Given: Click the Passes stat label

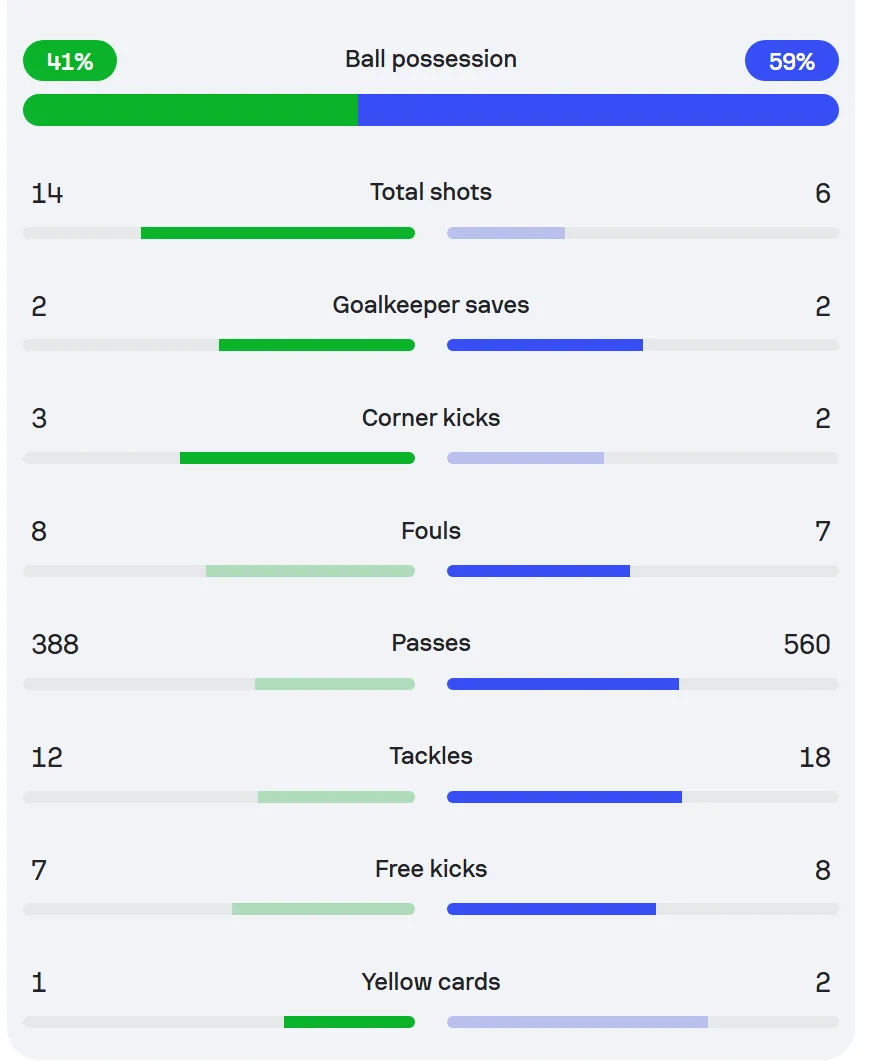Looking at the screenshot, I should [431, 644].
